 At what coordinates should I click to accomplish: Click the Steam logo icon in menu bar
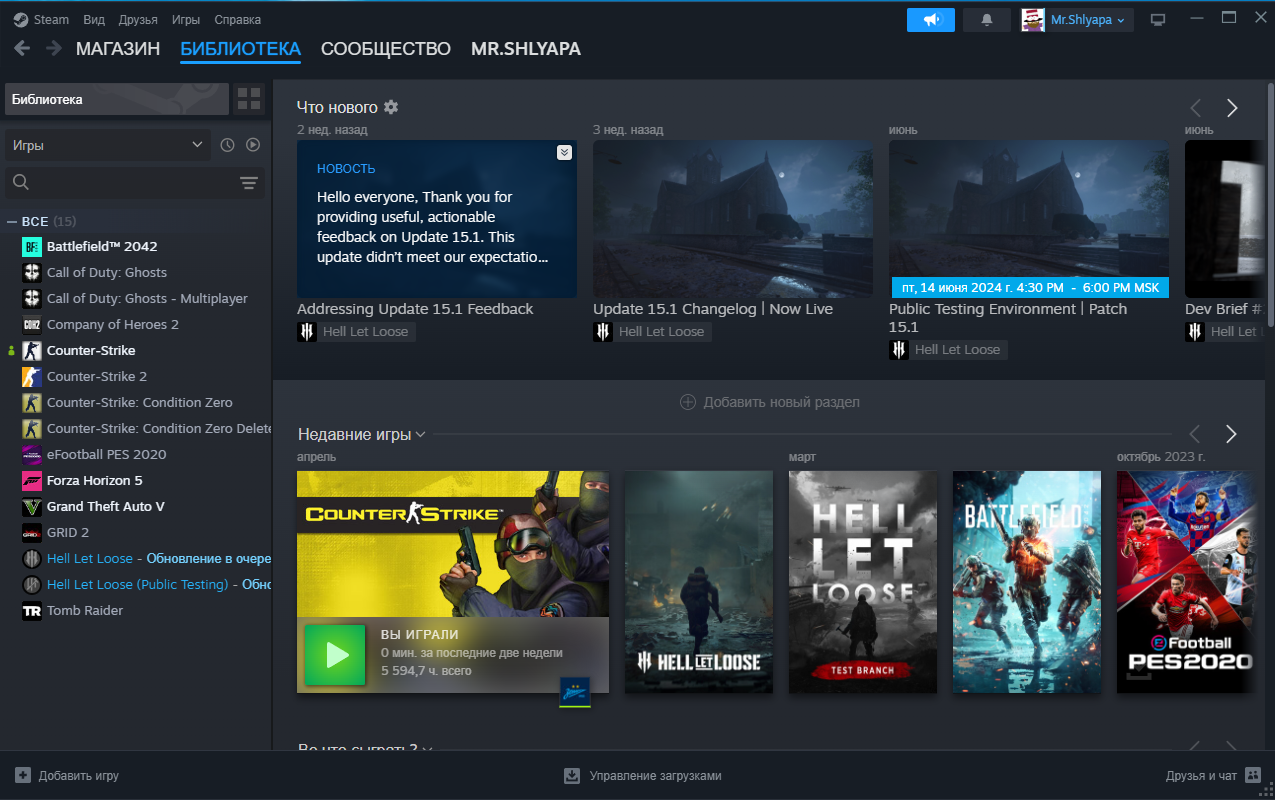pos(21,20)
